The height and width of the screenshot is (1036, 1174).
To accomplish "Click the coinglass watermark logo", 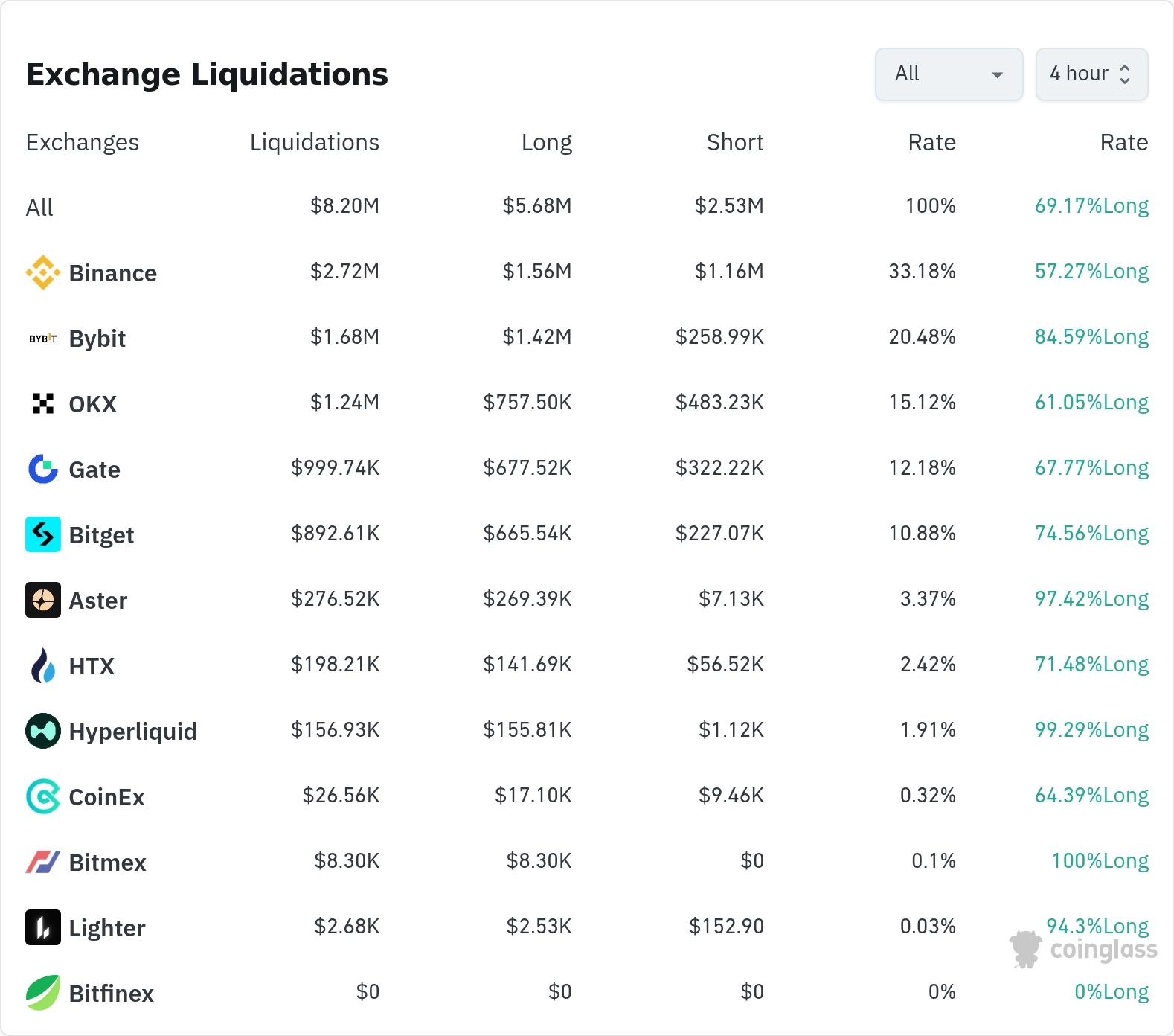I will tap(1083, 950).
